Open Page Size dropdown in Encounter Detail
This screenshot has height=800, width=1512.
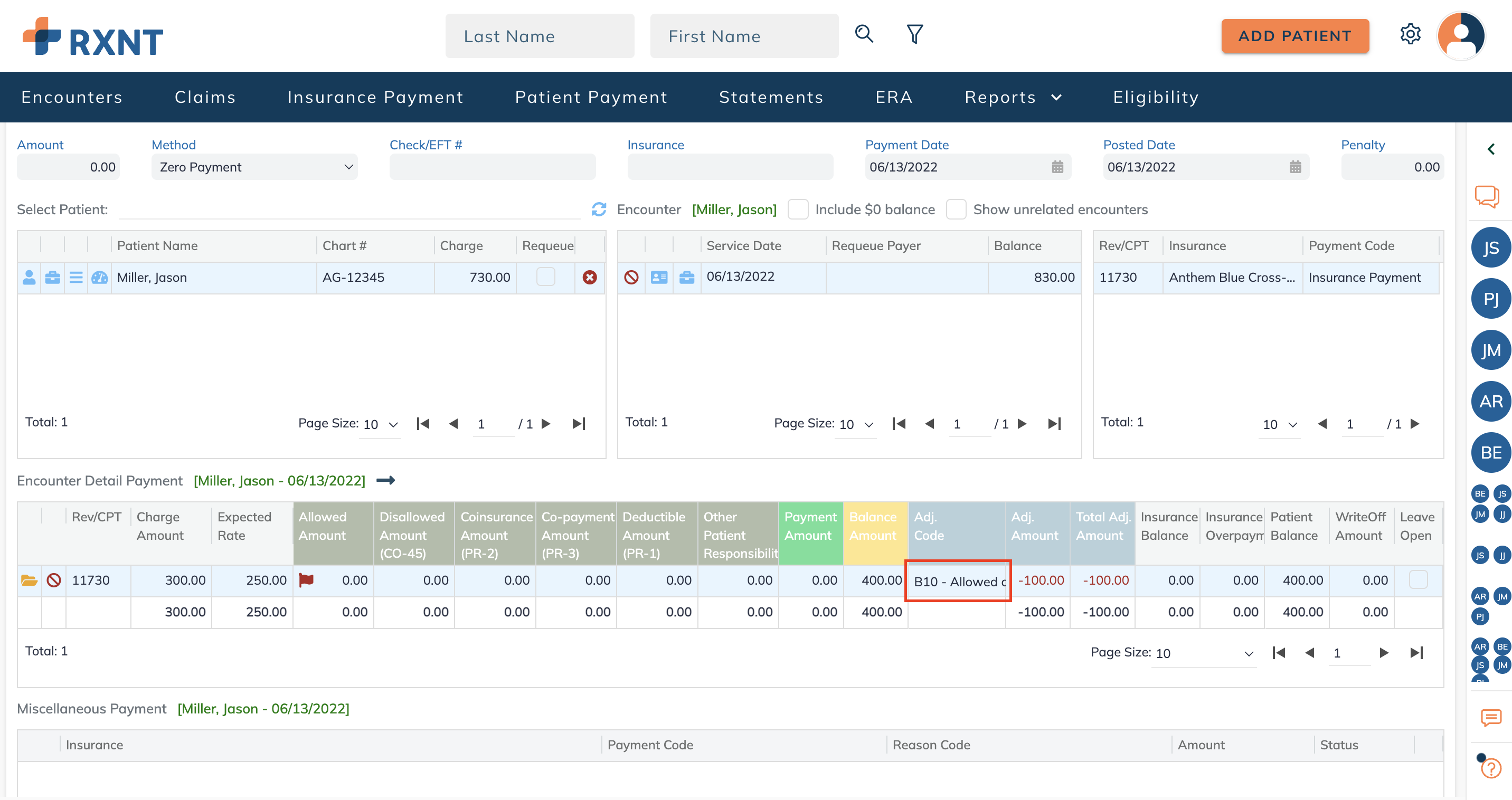[x=1203, y=653]
